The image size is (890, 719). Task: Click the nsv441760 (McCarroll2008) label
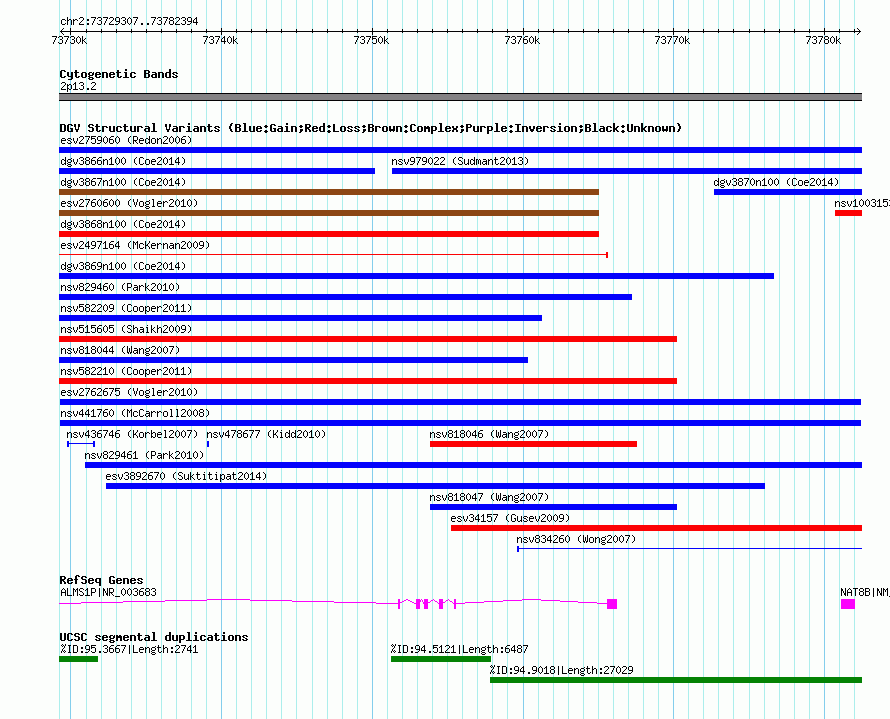(x=135, y=413)
